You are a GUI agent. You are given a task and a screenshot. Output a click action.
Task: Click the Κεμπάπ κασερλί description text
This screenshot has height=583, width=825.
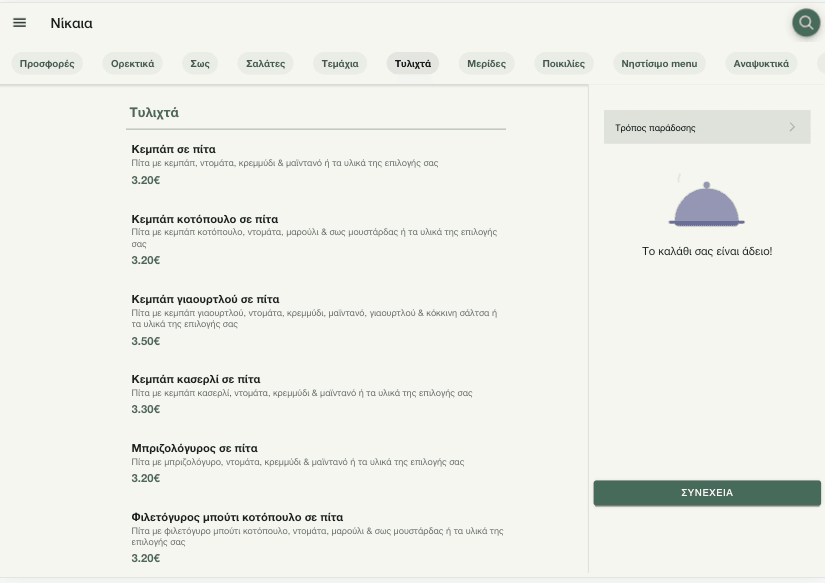tap(302, 393)
